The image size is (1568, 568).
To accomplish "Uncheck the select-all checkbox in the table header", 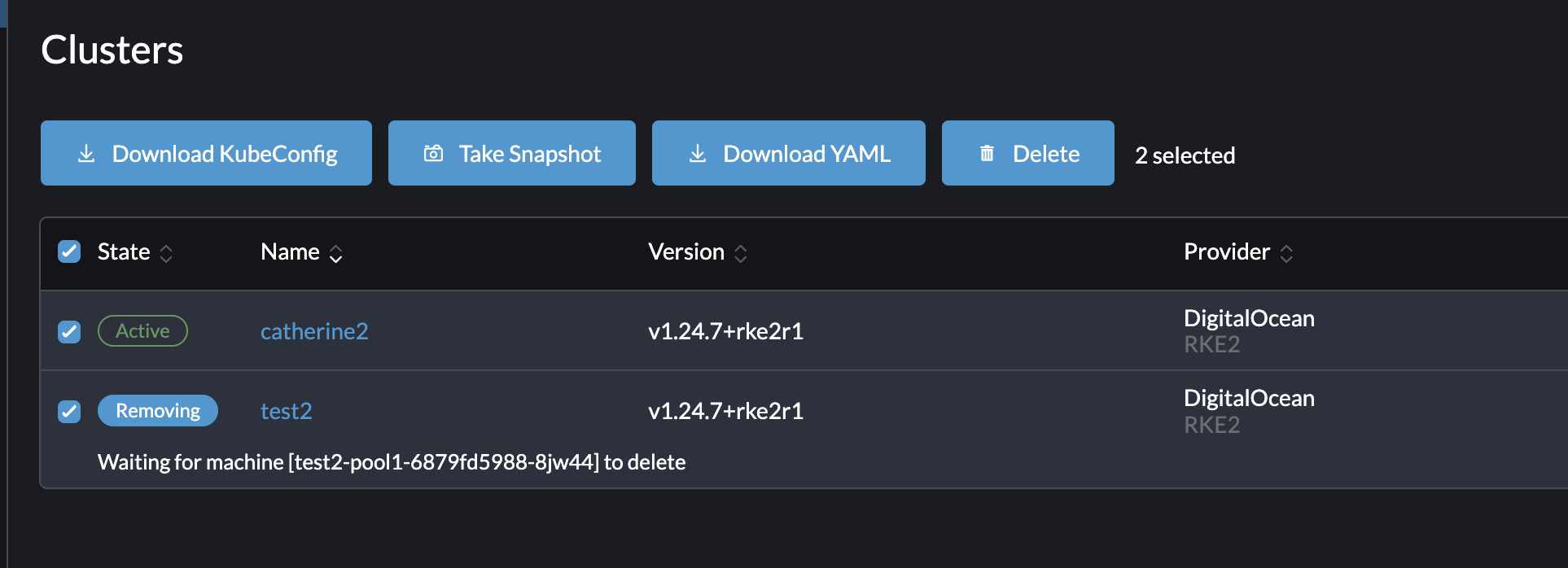I will click(69, 252).
